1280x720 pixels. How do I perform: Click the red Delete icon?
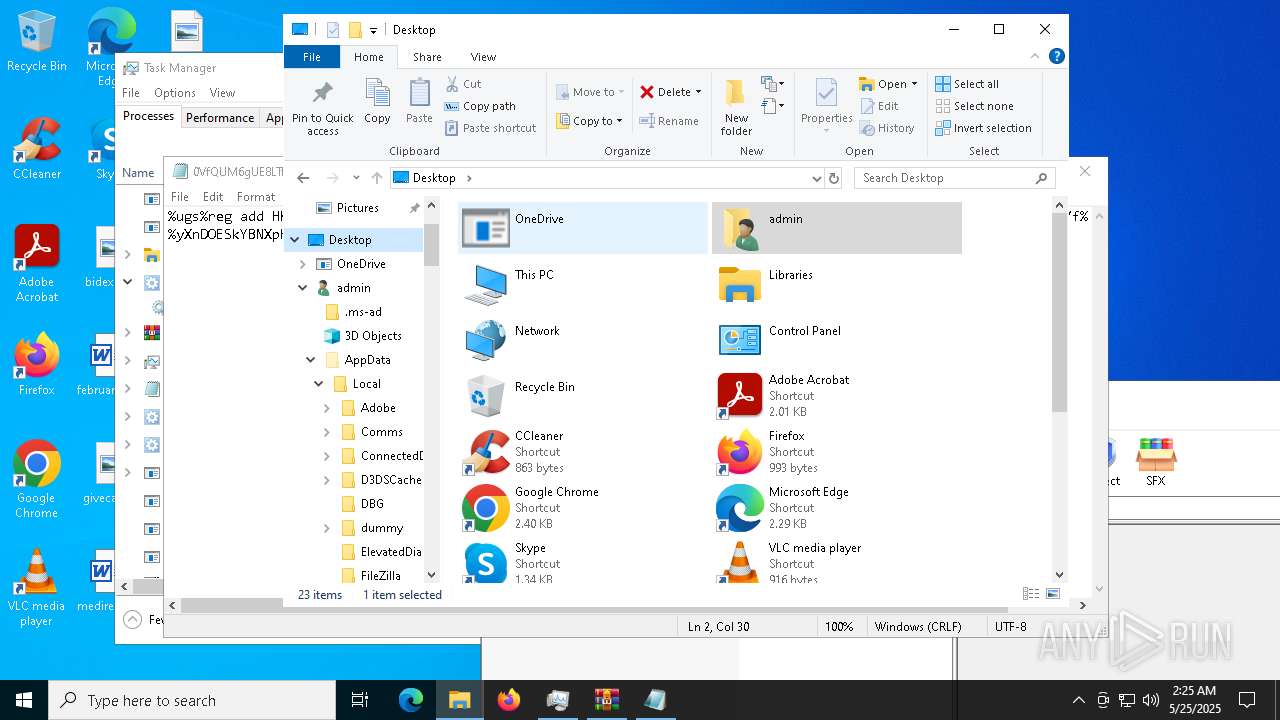[647, 92]
